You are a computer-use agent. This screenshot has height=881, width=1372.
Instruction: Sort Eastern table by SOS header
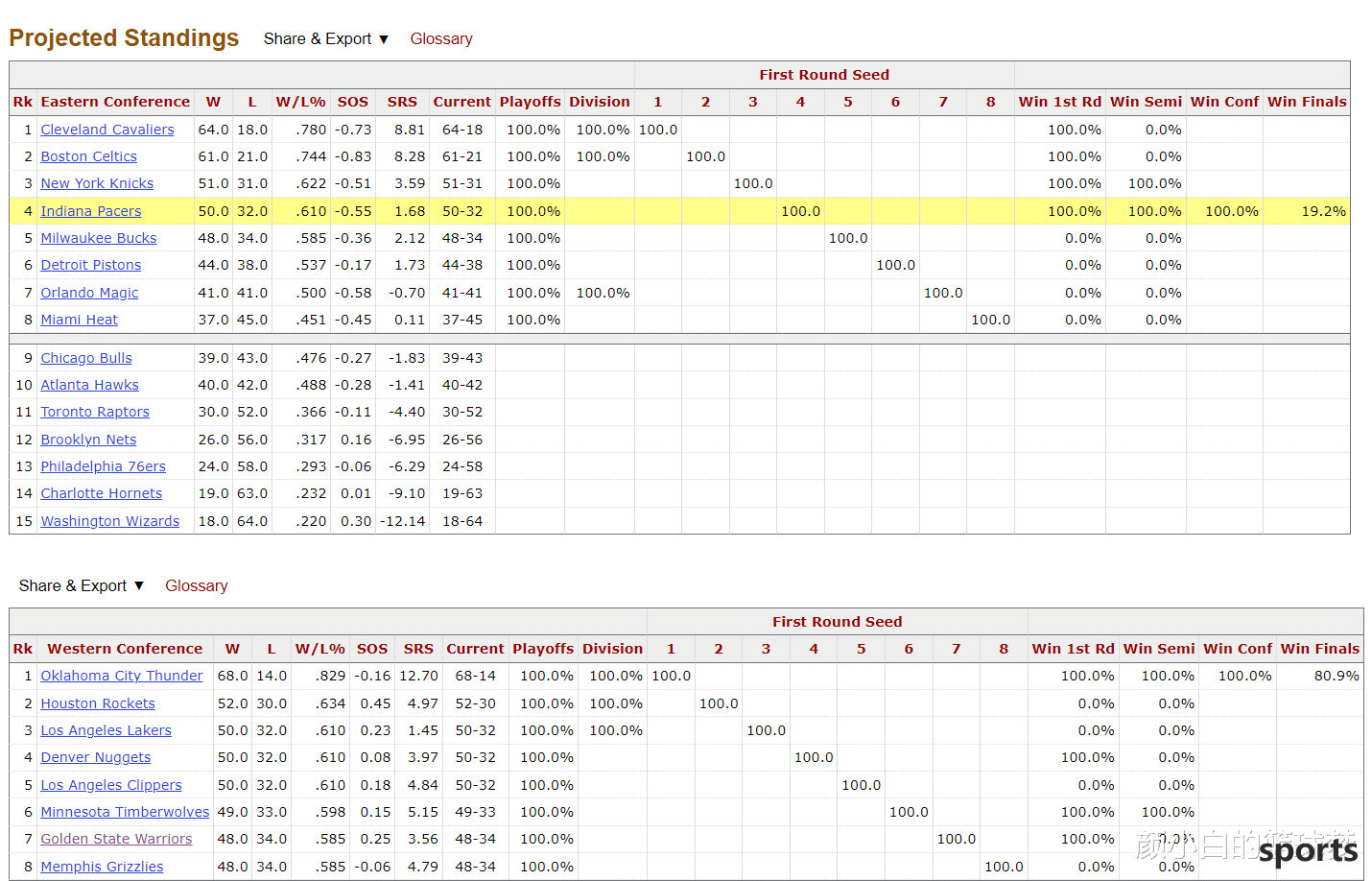[x=353, y=102]
